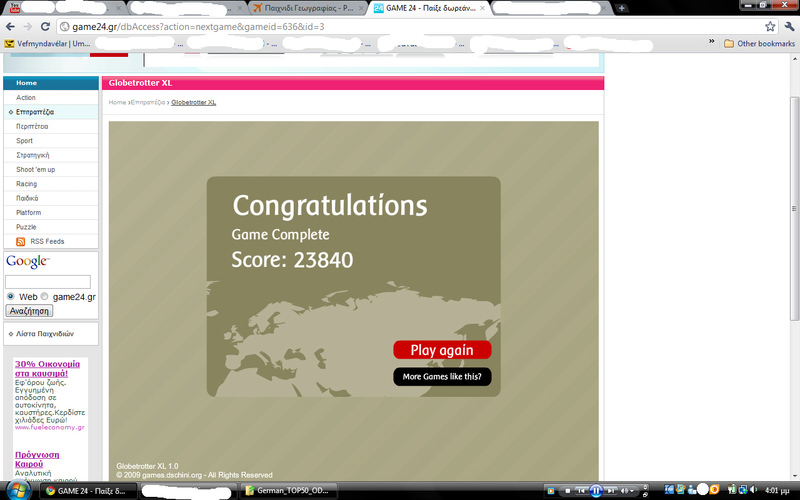Select the Web radio button
The width and height of the screenshot is (800, 500).
click(x=11, y=297)
